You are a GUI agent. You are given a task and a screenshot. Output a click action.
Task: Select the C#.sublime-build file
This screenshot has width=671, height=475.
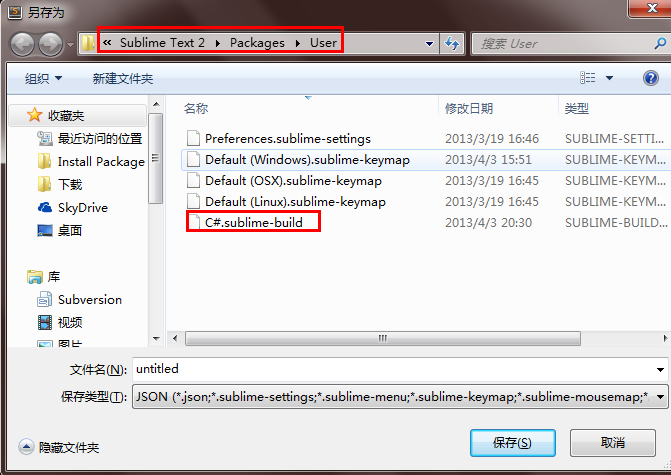coord(253,223)
